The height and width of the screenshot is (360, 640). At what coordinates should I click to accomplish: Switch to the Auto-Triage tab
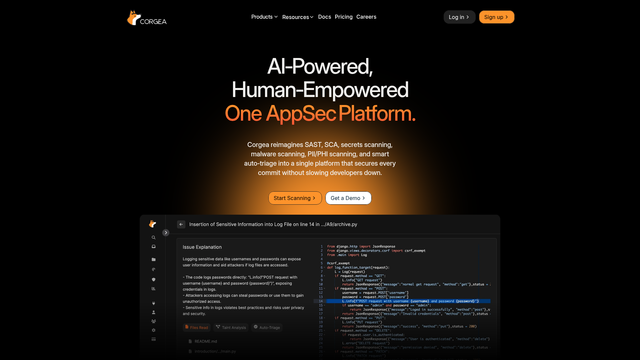click(267, 327)
